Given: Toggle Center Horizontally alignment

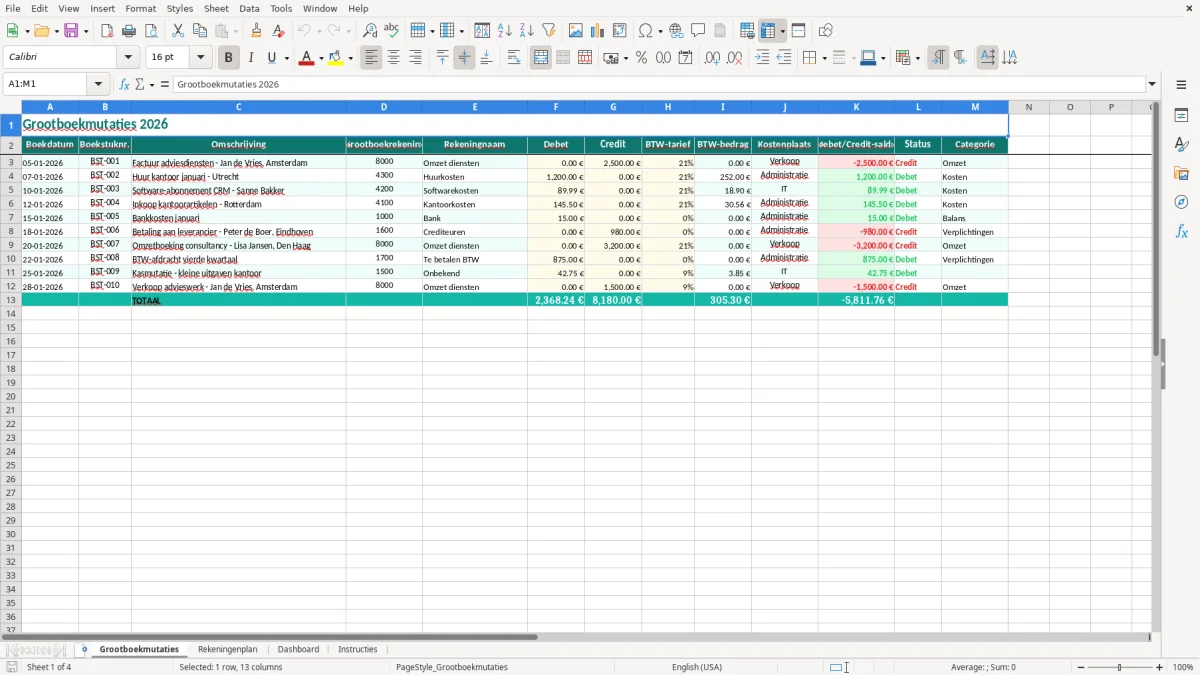Looking at the screenshot, I should (394, 58).
